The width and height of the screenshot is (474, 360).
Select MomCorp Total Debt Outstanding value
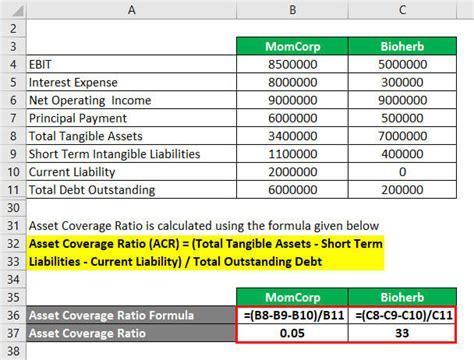click(292, 190)
